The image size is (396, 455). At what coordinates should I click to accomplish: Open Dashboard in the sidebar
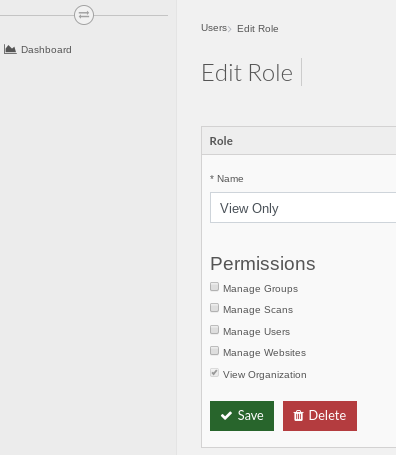(38, 50)
